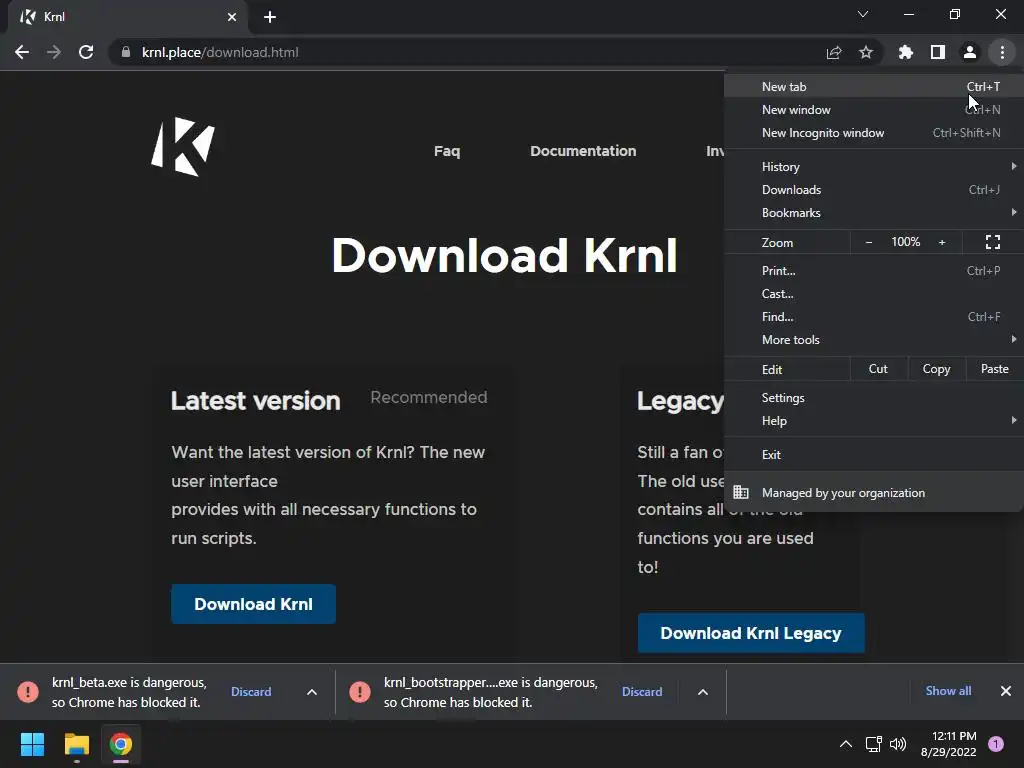This screenshot has height=768, width=1024.
Task: Click the Chrome taskbar icon
Action: click(x=121, y=744)
